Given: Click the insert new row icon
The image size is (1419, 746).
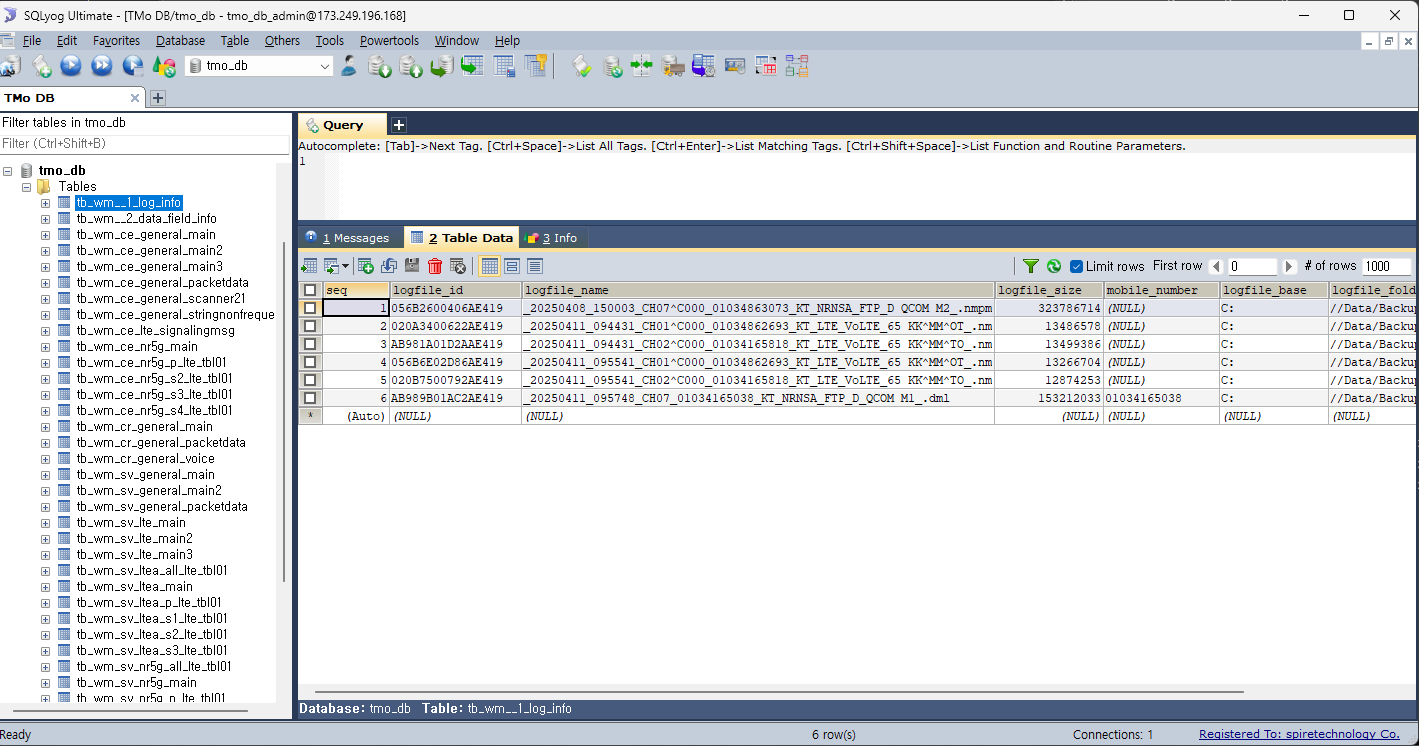Looking at the screenshot, I should click(x=366, y=266).
